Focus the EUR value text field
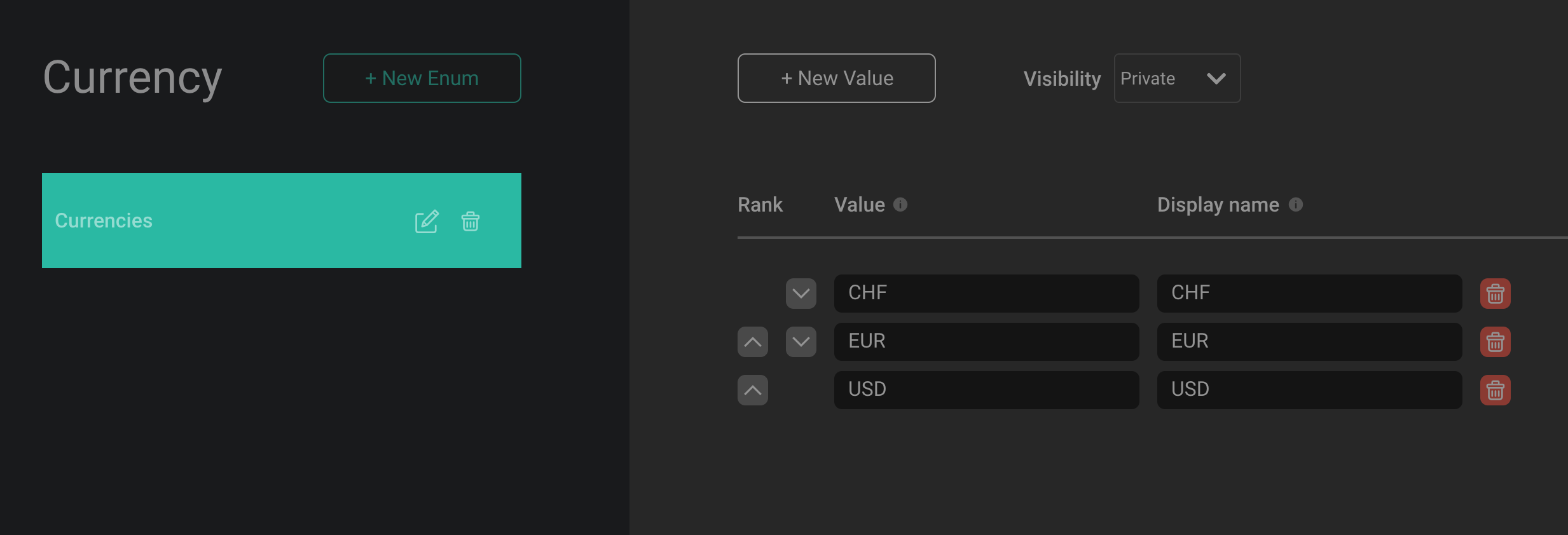 tap(986, 342)
